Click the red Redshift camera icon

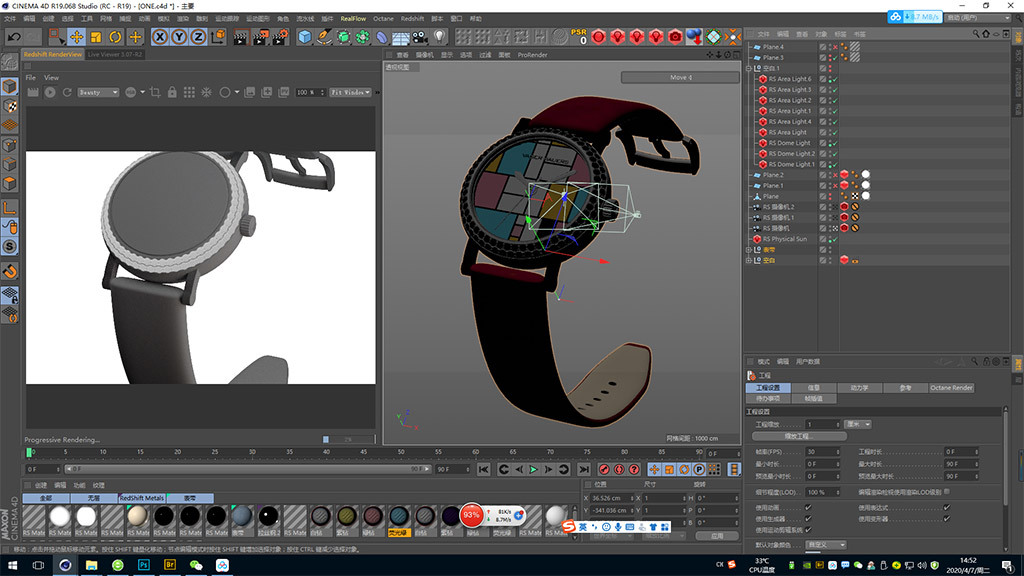(x=675, y=37)
